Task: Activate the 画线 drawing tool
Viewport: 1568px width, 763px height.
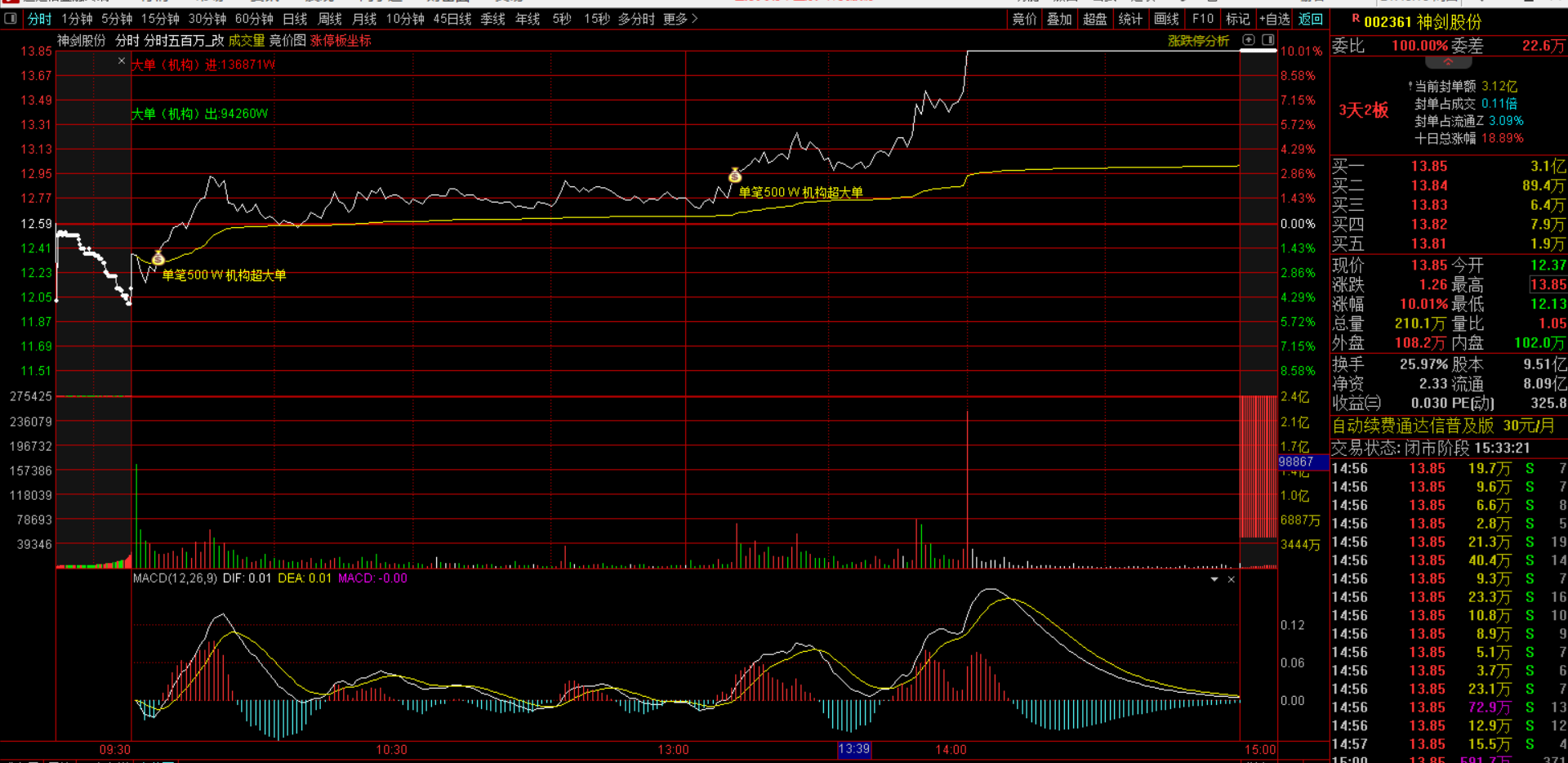Action: click(1166, 19)
